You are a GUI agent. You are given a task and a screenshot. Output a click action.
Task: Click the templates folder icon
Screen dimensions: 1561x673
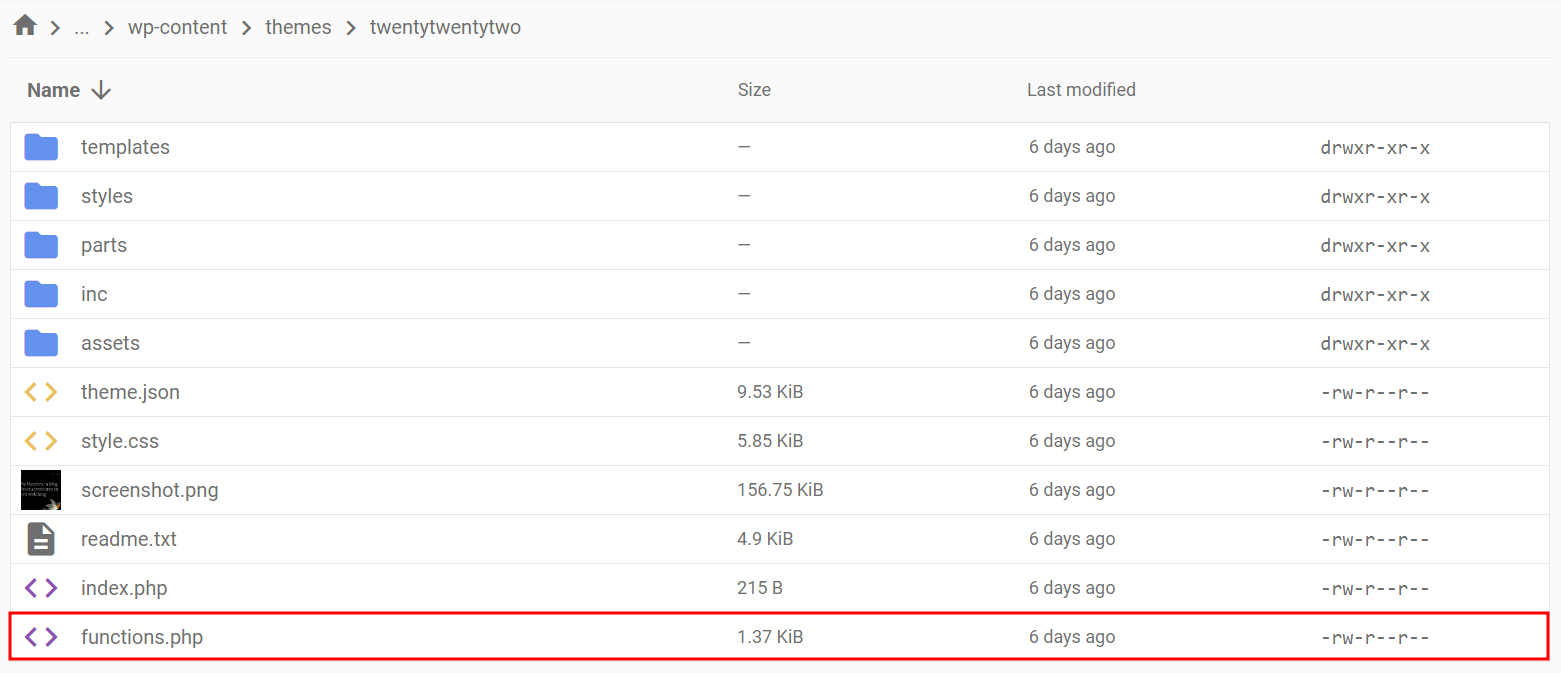41,147
